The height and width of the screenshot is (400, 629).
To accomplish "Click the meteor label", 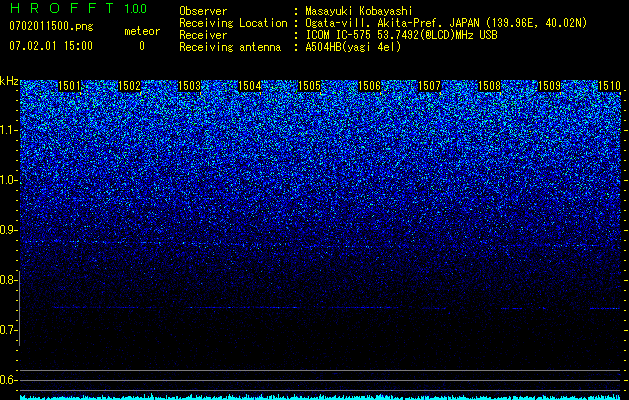I will coord(142,31).
